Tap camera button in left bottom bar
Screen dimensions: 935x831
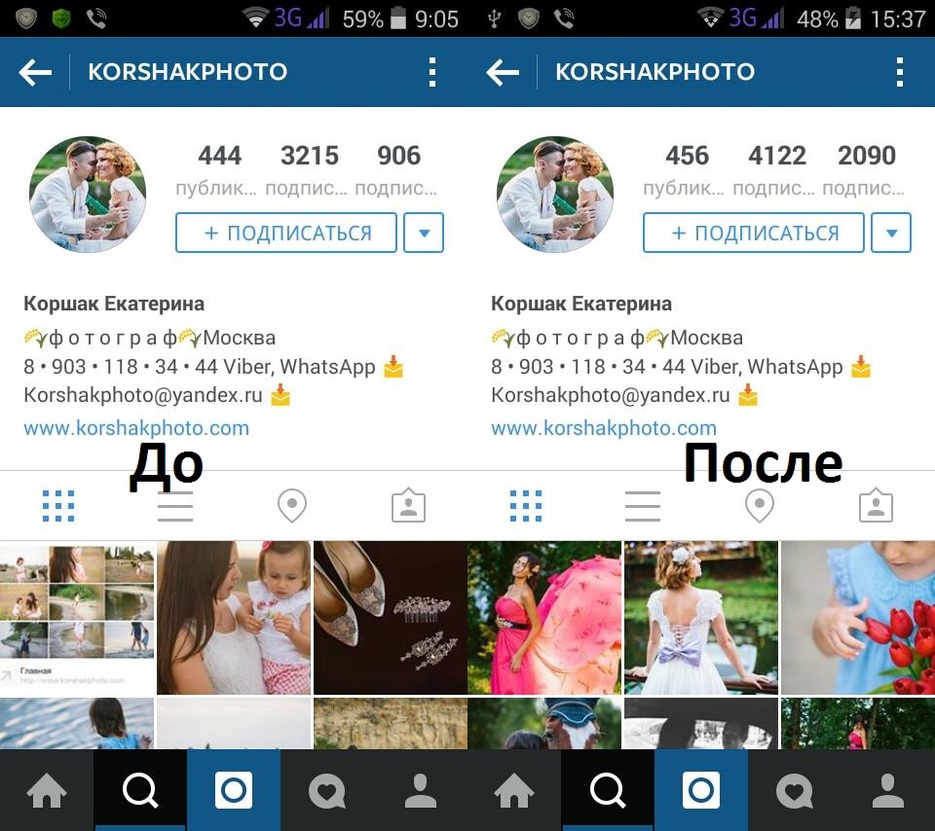tap(234, 790)
